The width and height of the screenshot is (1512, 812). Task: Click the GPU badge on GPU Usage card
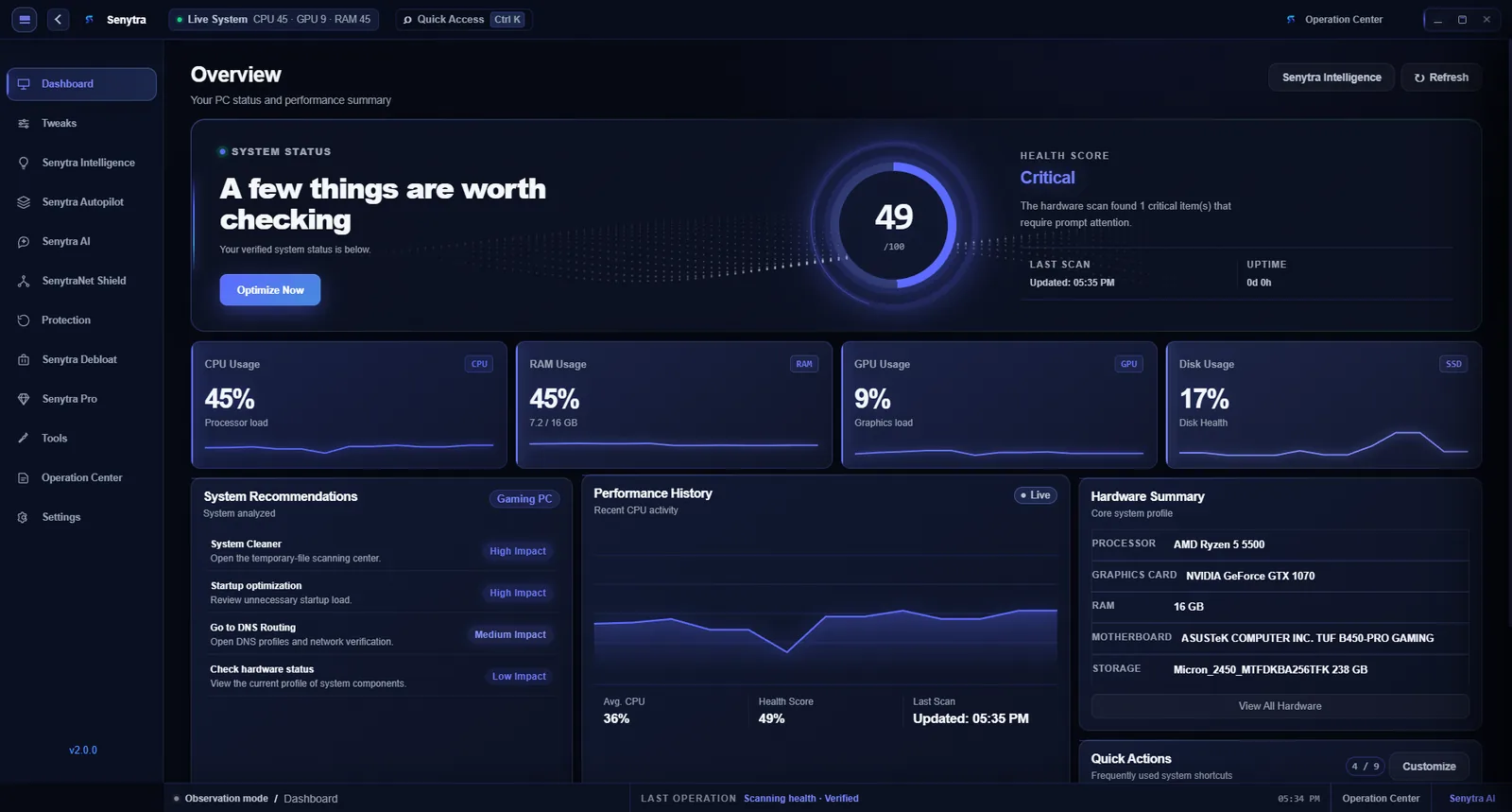pyautogui.click(x=1129, y=364)
